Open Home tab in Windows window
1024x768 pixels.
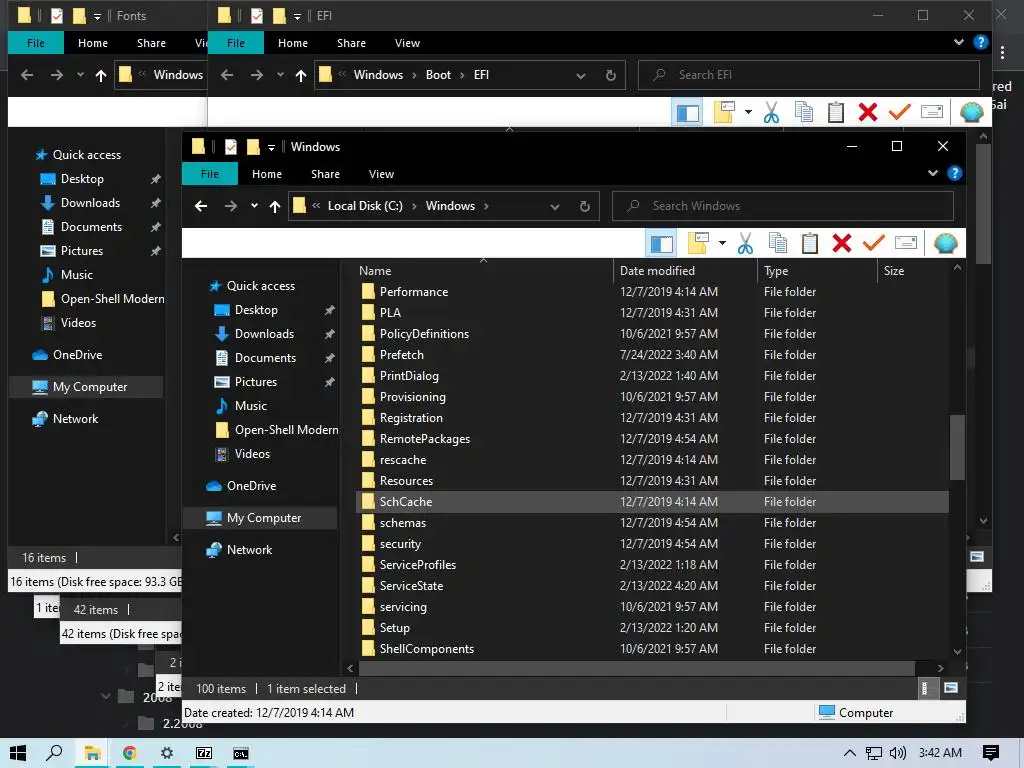pos(266,174)
